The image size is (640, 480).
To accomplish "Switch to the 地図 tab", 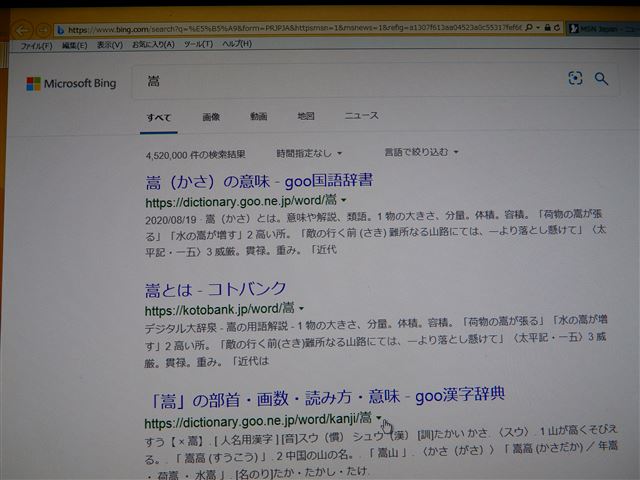I will tap(306, 116).
